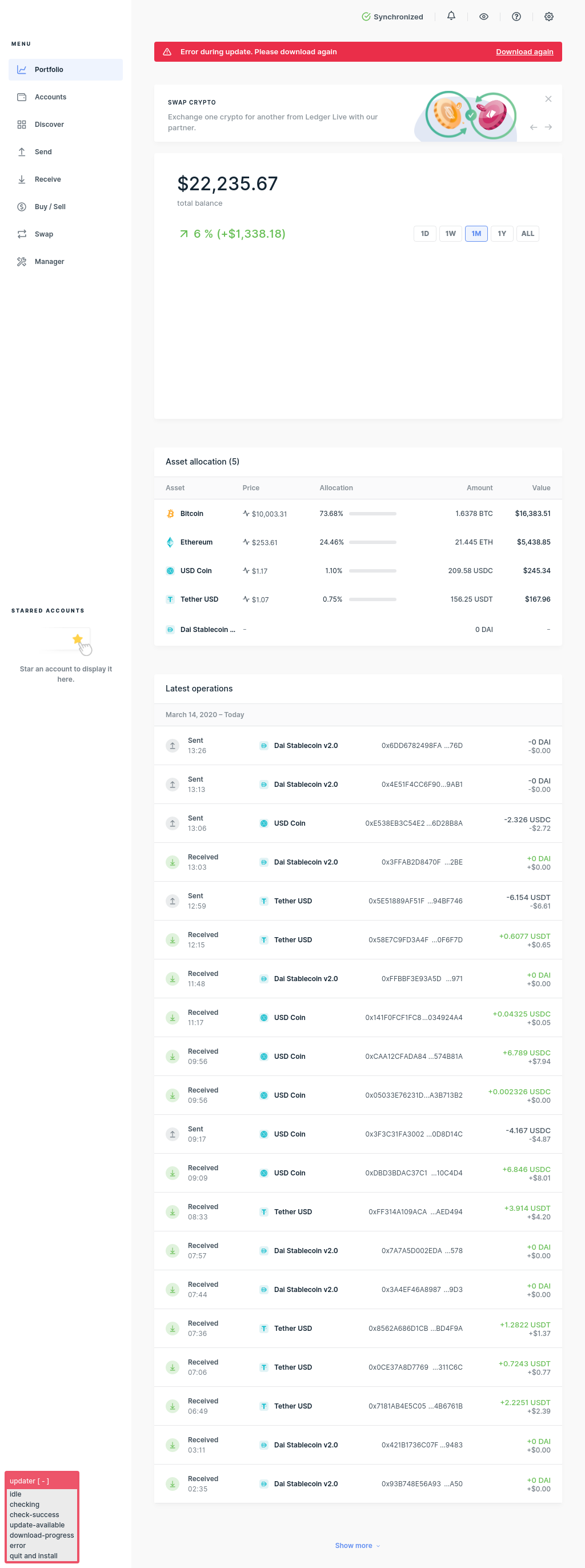The width and height of the screenshot is (585, 1568).
Task: Click the Manager tools icon
Action: [22, 261]
